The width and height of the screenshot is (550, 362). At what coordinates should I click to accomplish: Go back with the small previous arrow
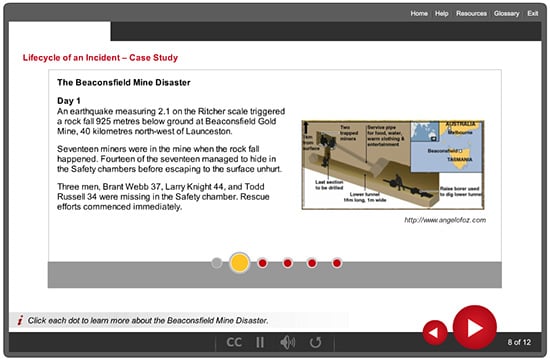[435, 332]
